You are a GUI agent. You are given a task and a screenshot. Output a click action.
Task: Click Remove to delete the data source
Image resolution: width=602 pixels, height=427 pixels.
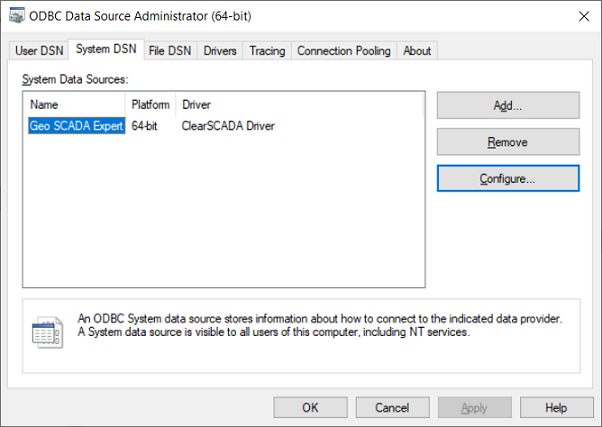507,142
